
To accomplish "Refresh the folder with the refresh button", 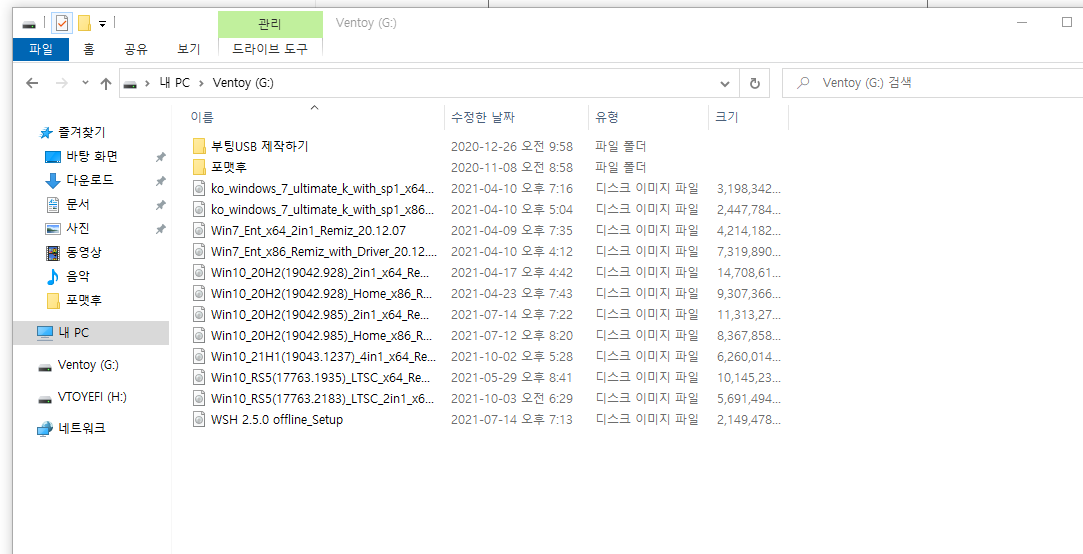I will [x=755, y=84].
